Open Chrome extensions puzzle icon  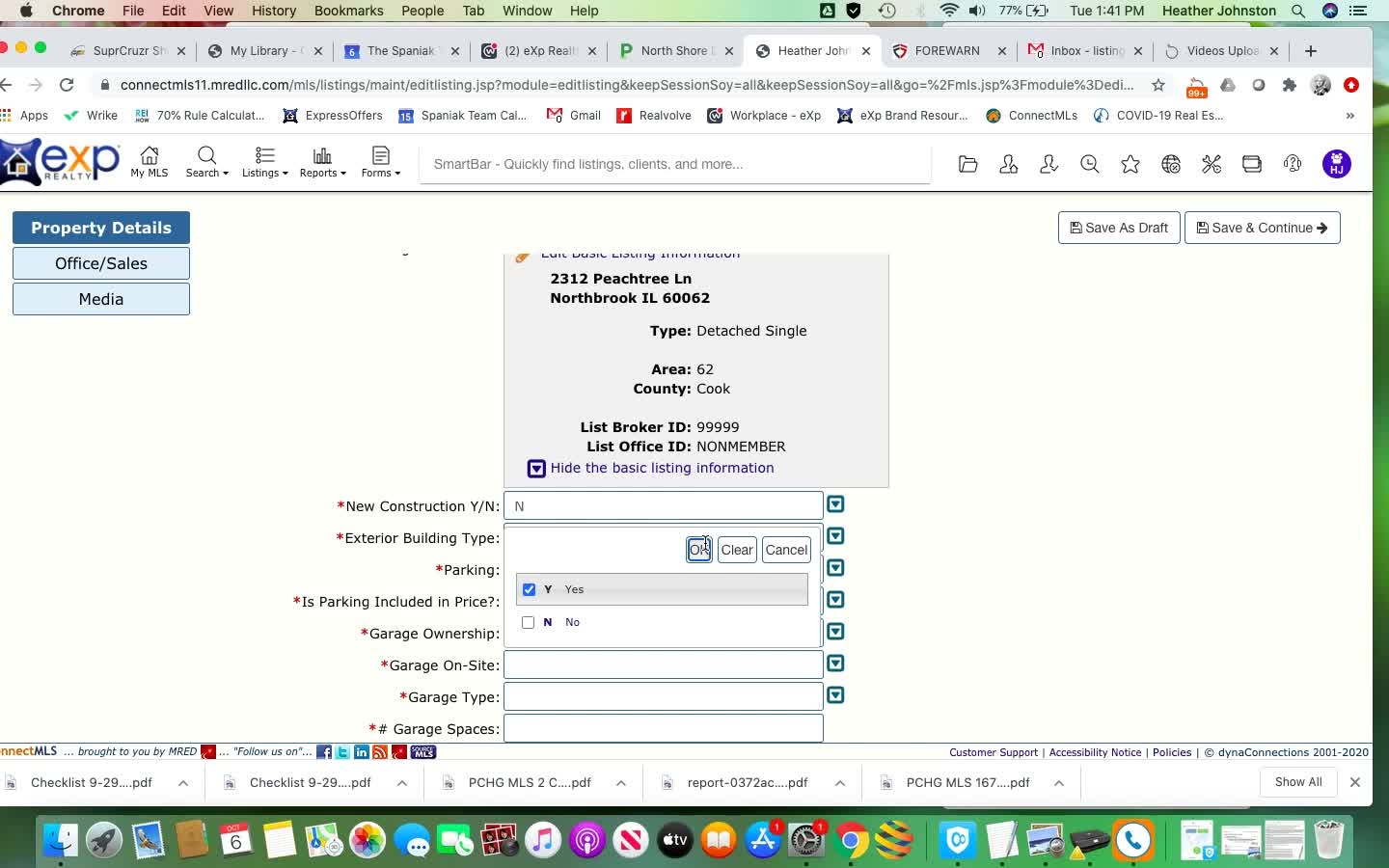click(1290, 85)
